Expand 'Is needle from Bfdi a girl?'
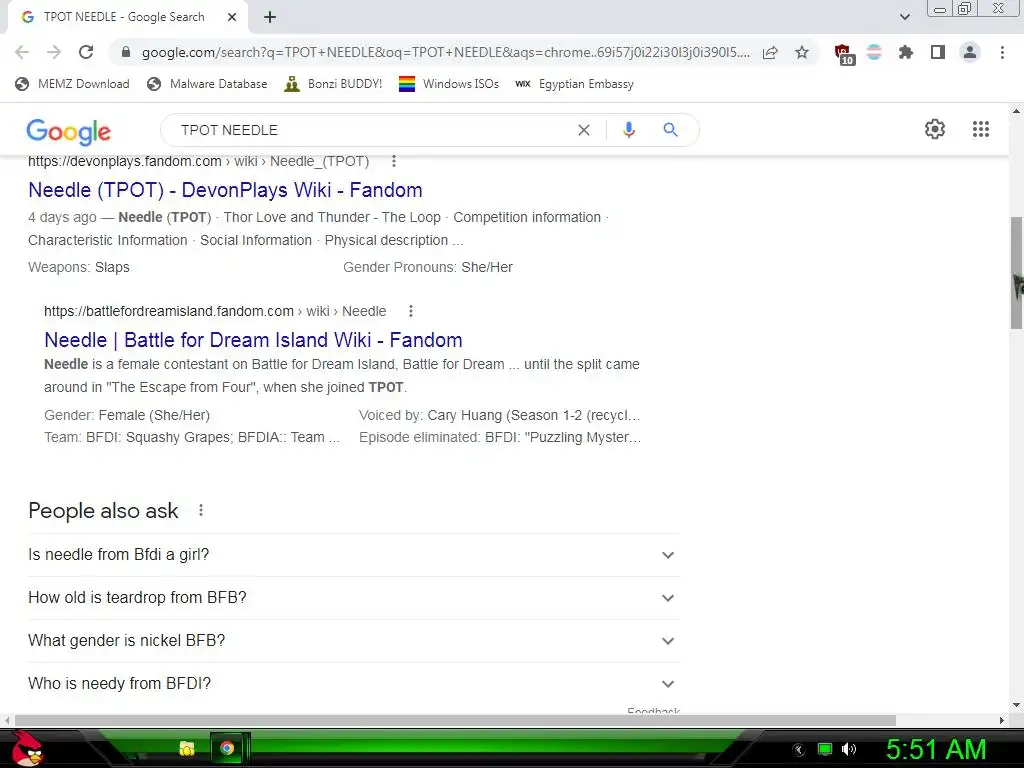Image resolution: width=1024 pixels, height=768 pixels. click(354, 554)
